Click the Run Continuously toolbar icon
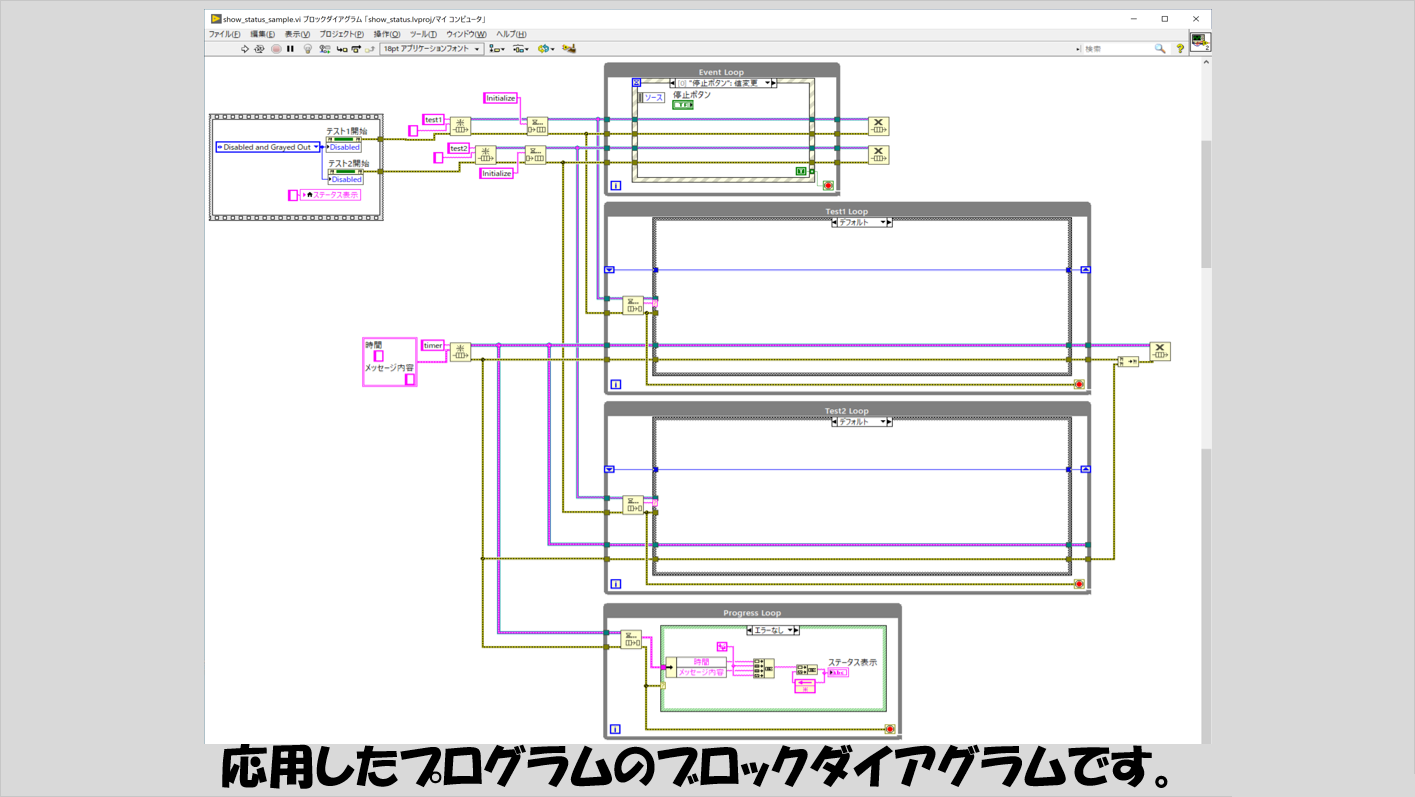The width and height of the screenshot is (1415, 797). [x=260, y=48]
